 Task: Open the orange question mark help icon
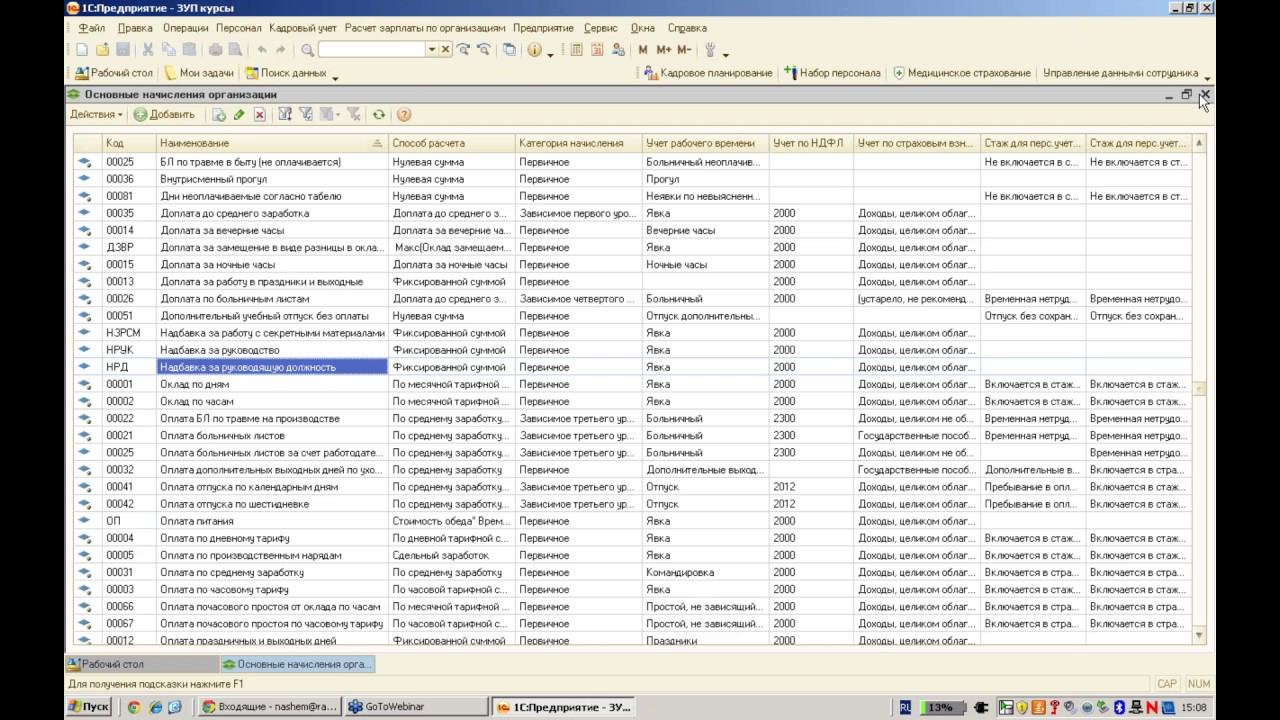coord(404,115)
